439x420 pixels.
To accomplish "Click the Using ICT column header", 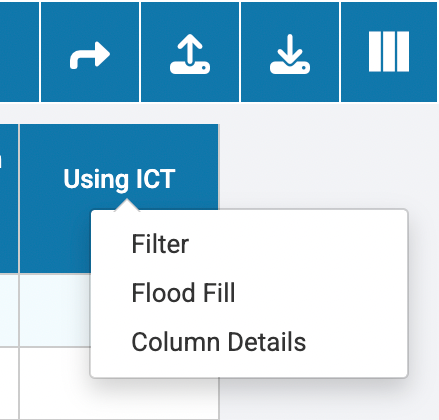I will [x=119, y=179].
